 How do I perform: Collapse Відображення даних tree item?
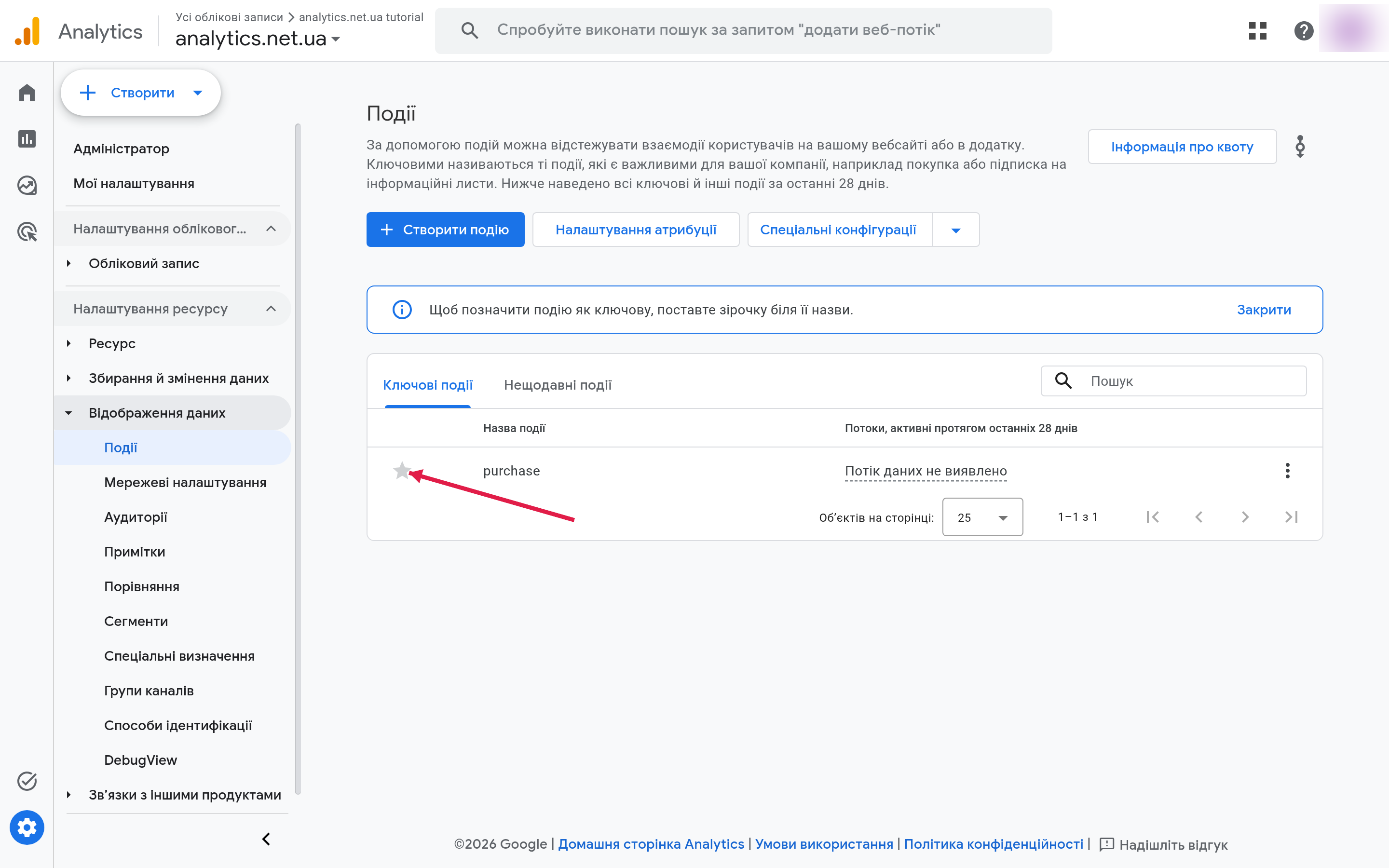[68, 413]
